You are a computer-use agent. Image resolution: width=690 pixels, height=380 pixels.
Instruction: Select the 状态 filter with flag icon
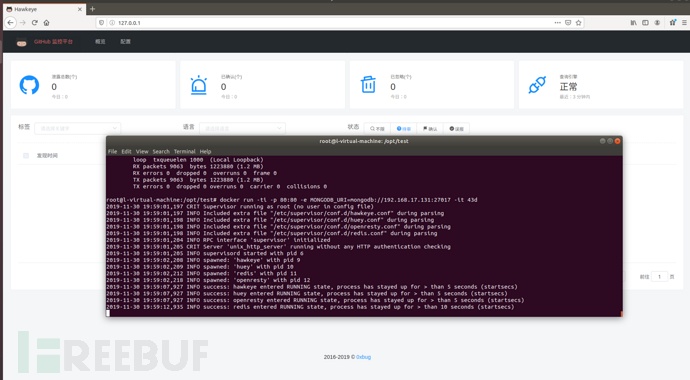click(430, 128)
